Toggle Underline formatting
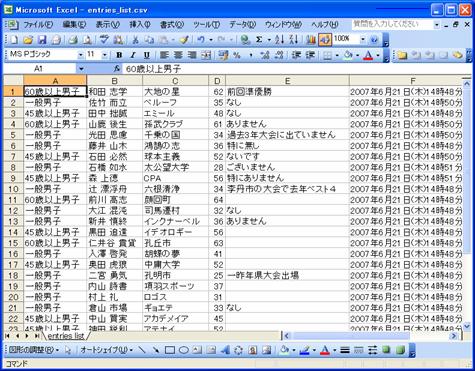Screen dimensions: 475x371 click(x=147, y=55)
